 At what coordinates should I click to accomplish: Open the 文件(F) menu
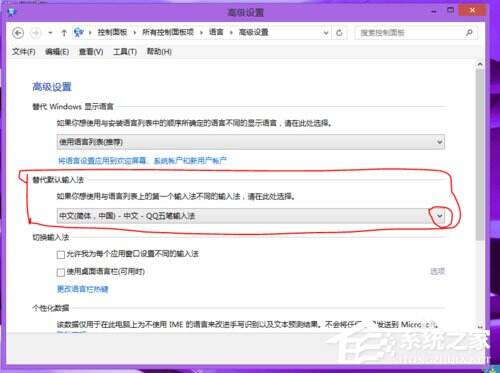pyautogui.click(x=24, y=52)
